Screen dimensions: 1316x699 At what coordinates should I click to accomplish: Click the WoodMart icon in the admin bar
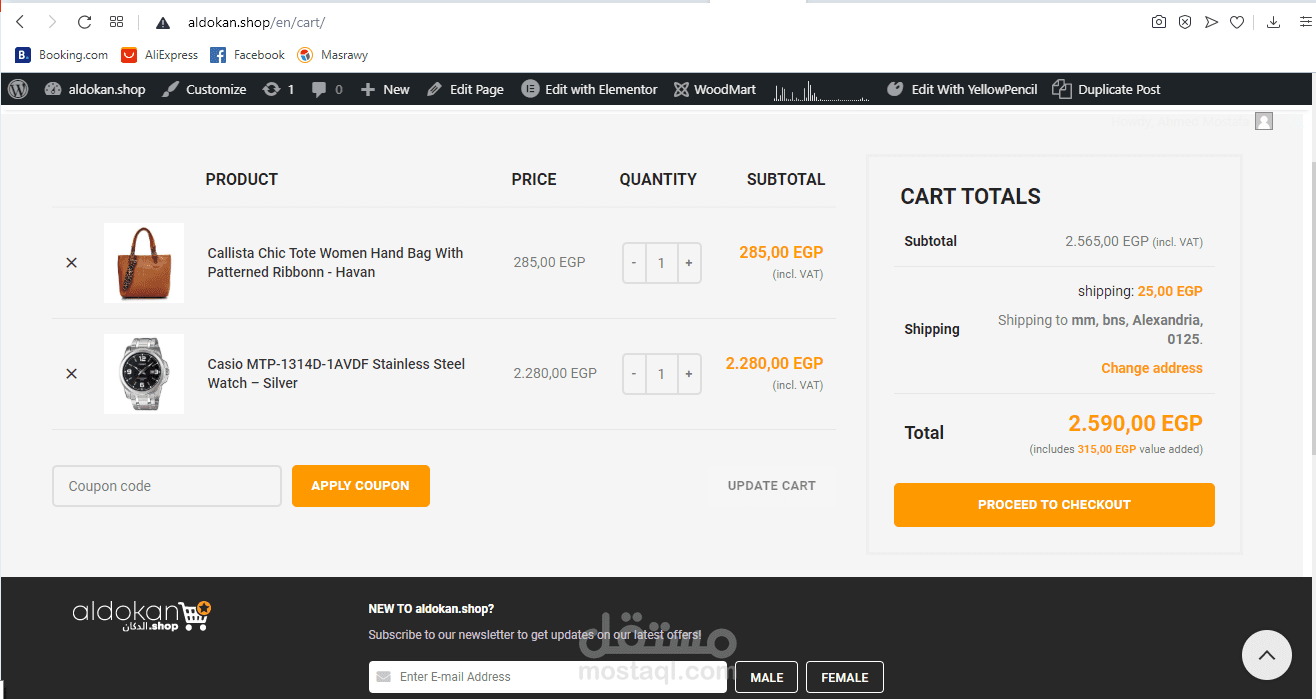pyautogui.click(x=714, y=89)
